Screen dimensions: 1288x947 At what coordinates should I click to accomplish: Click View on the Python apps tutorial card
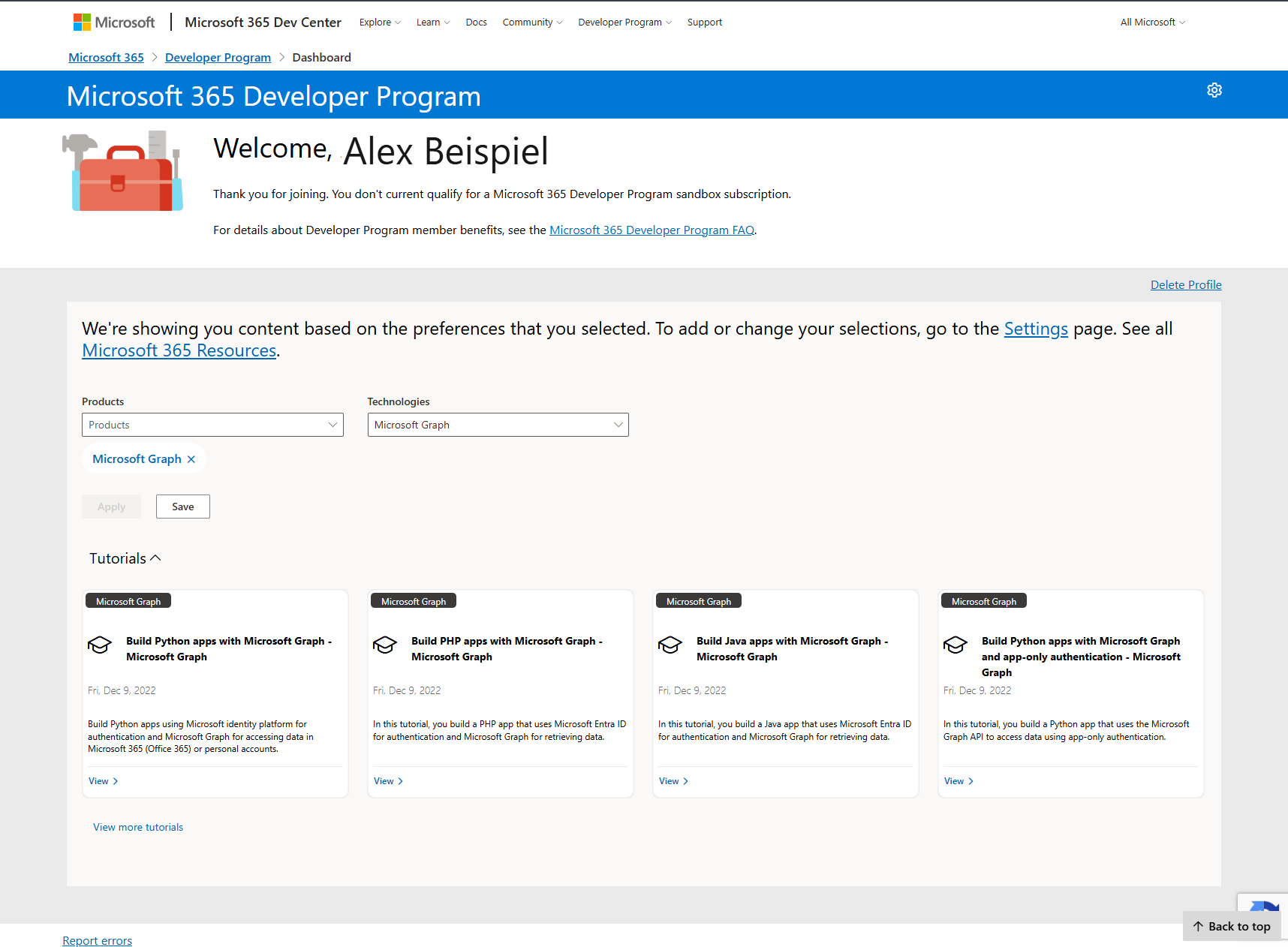[104, 781]
